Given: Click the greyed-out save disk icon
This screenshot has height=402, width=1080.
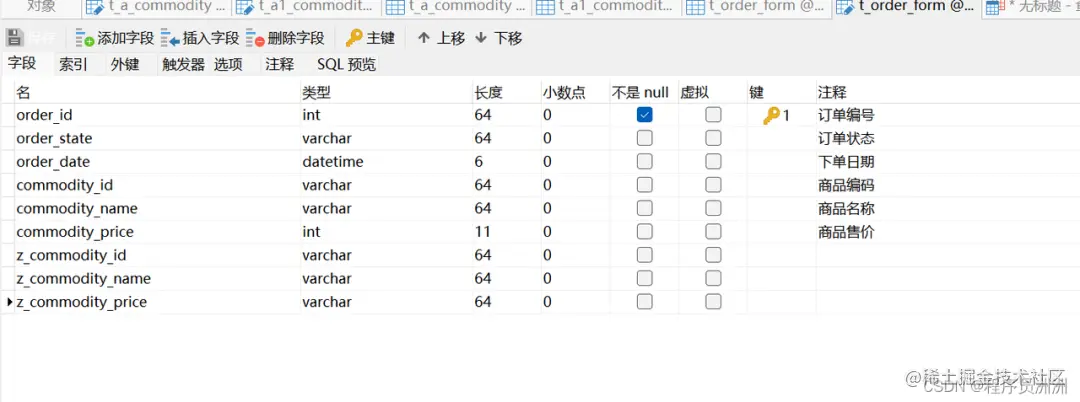Looking at the screenshot, I should pyautogui.click(x=15, y=38).
